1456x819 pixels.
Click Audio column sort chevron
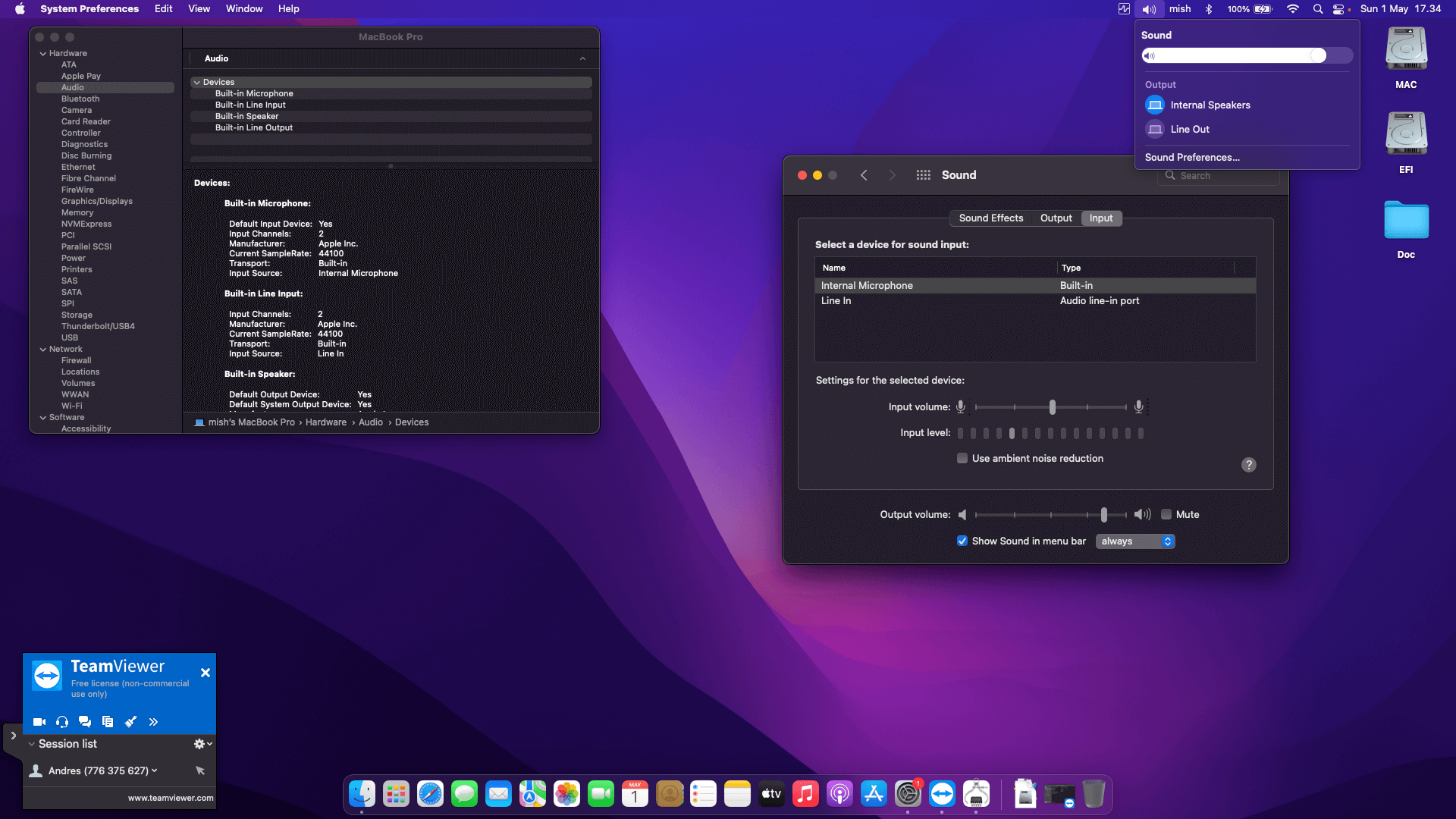582,58
